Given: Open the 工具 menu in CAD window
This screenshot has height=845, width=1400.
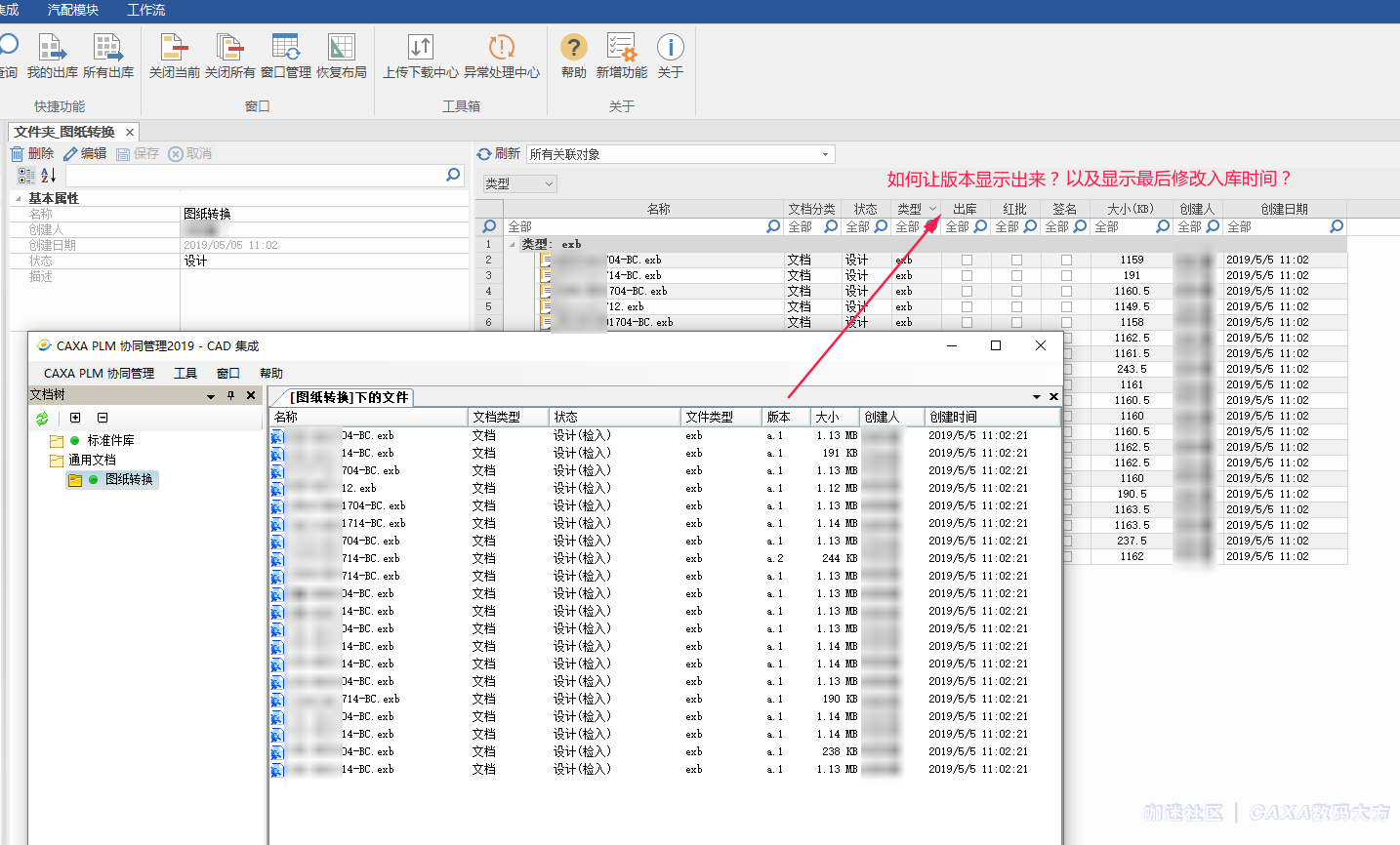Looking at the screenshot, I should click(185, 374).
